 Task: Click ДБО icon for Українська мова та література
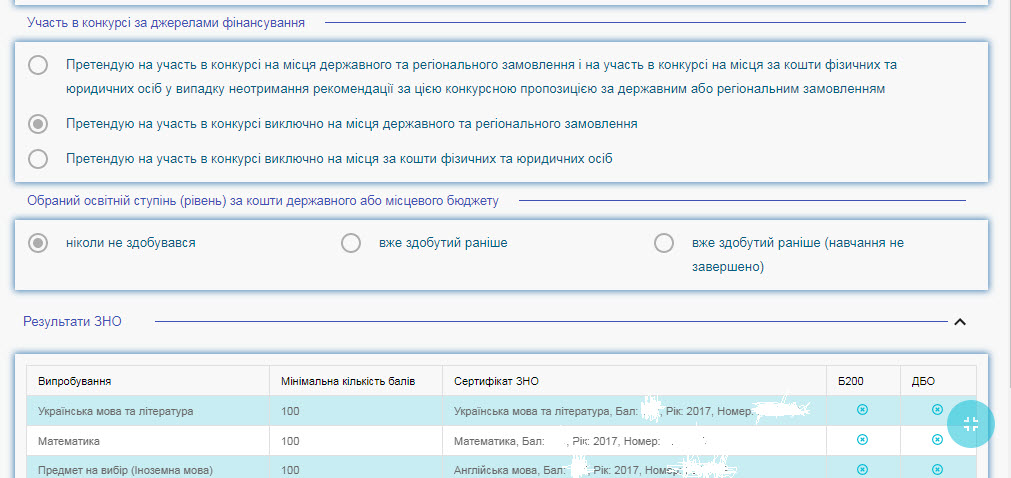click(x=937, y=410)
